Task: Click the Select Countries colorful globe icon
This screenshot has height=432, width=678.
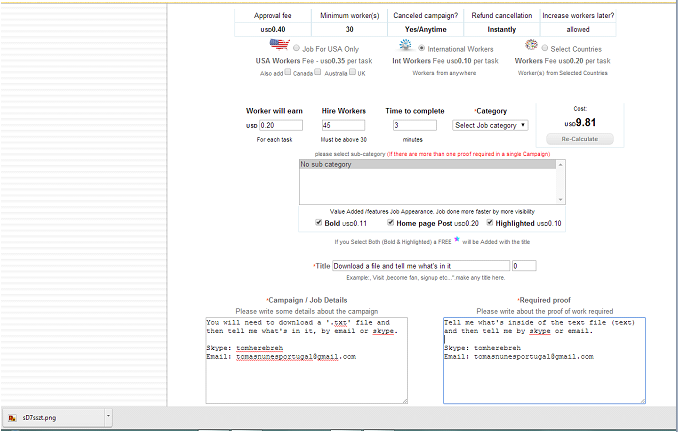Action: pos(531,45)
